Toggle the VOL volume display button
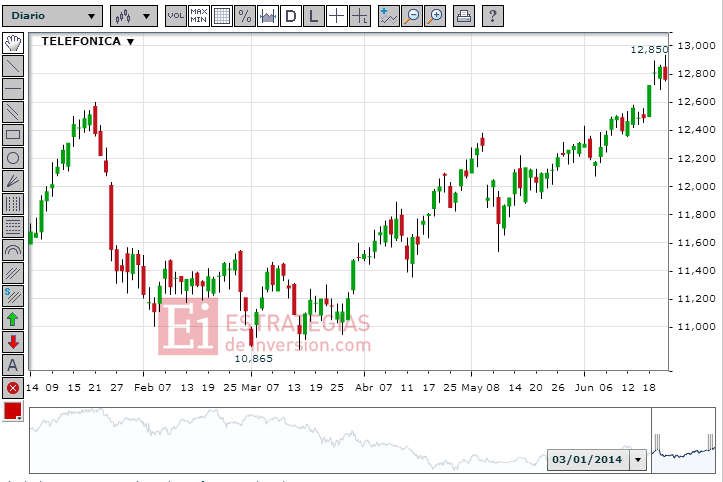This screenshot has width=723, height=482. point(176,16)
